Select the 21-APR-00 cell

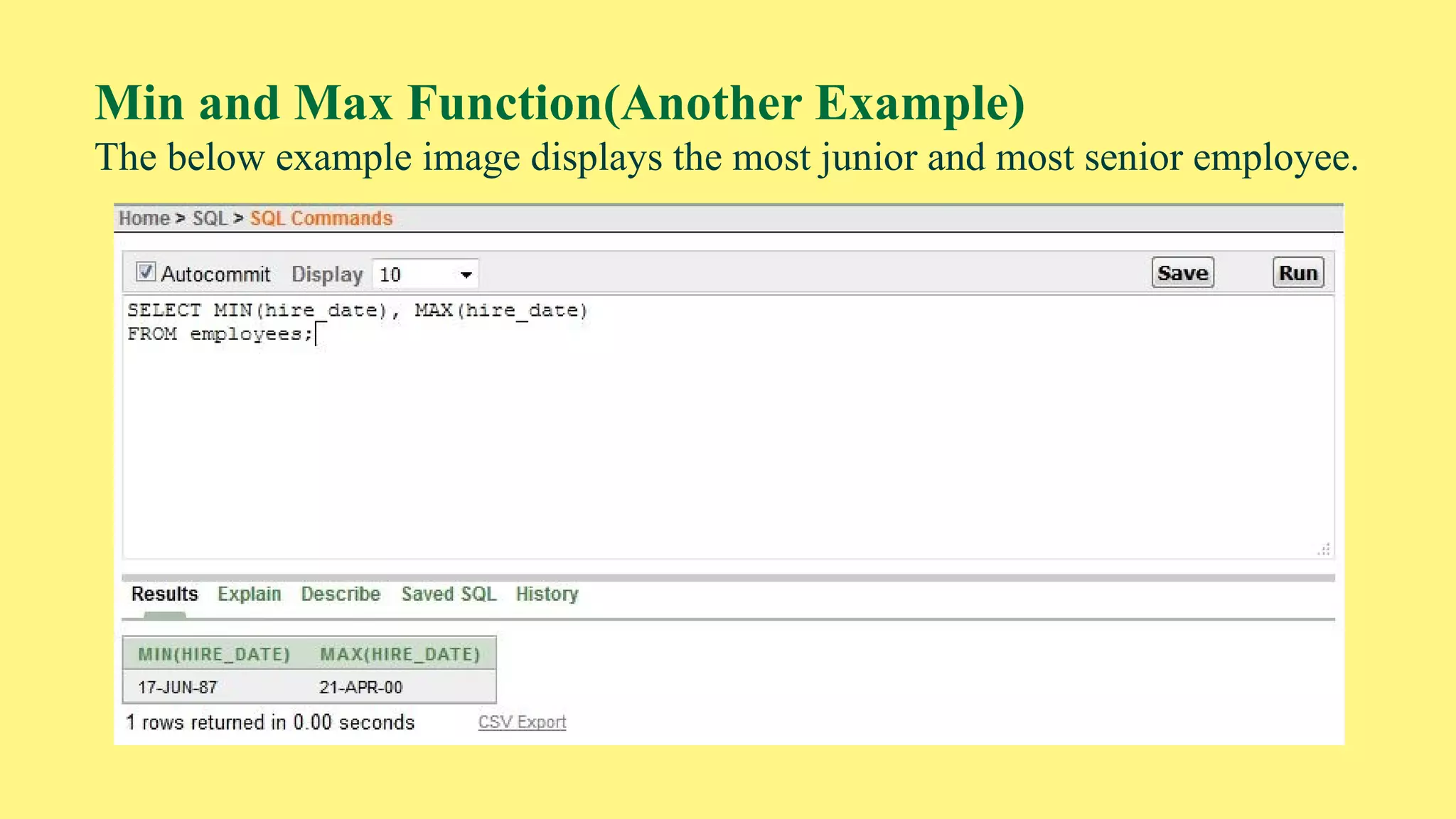click(x=360, y=687)
